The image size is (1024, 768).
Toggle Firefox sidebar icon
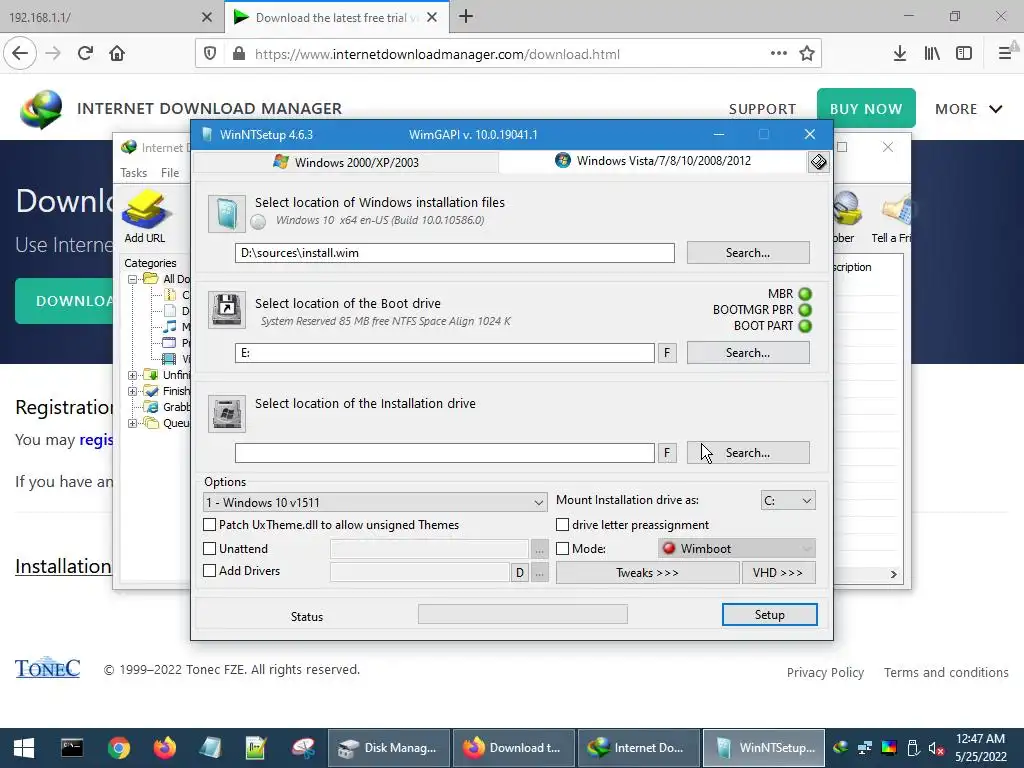point(964,54)
